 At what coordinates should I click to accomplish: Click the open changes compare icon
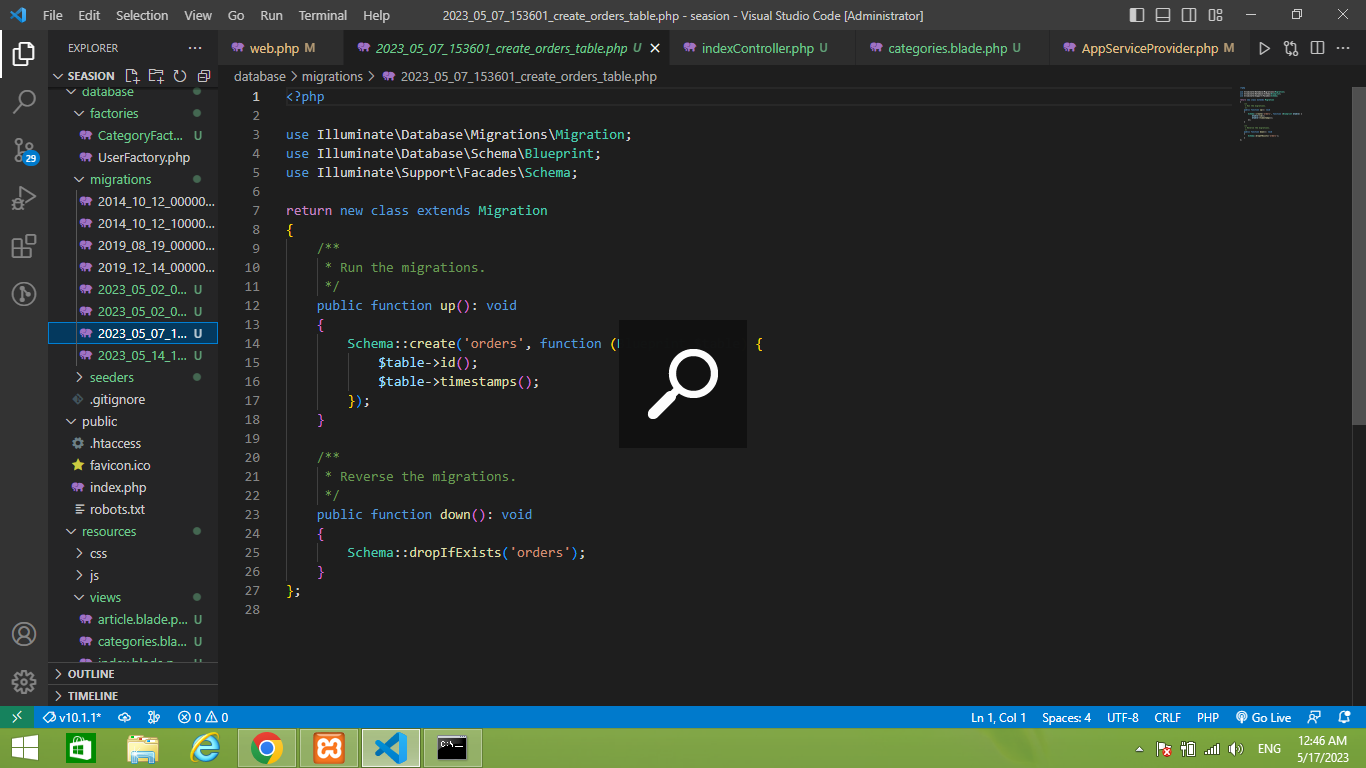[1291, 48]
